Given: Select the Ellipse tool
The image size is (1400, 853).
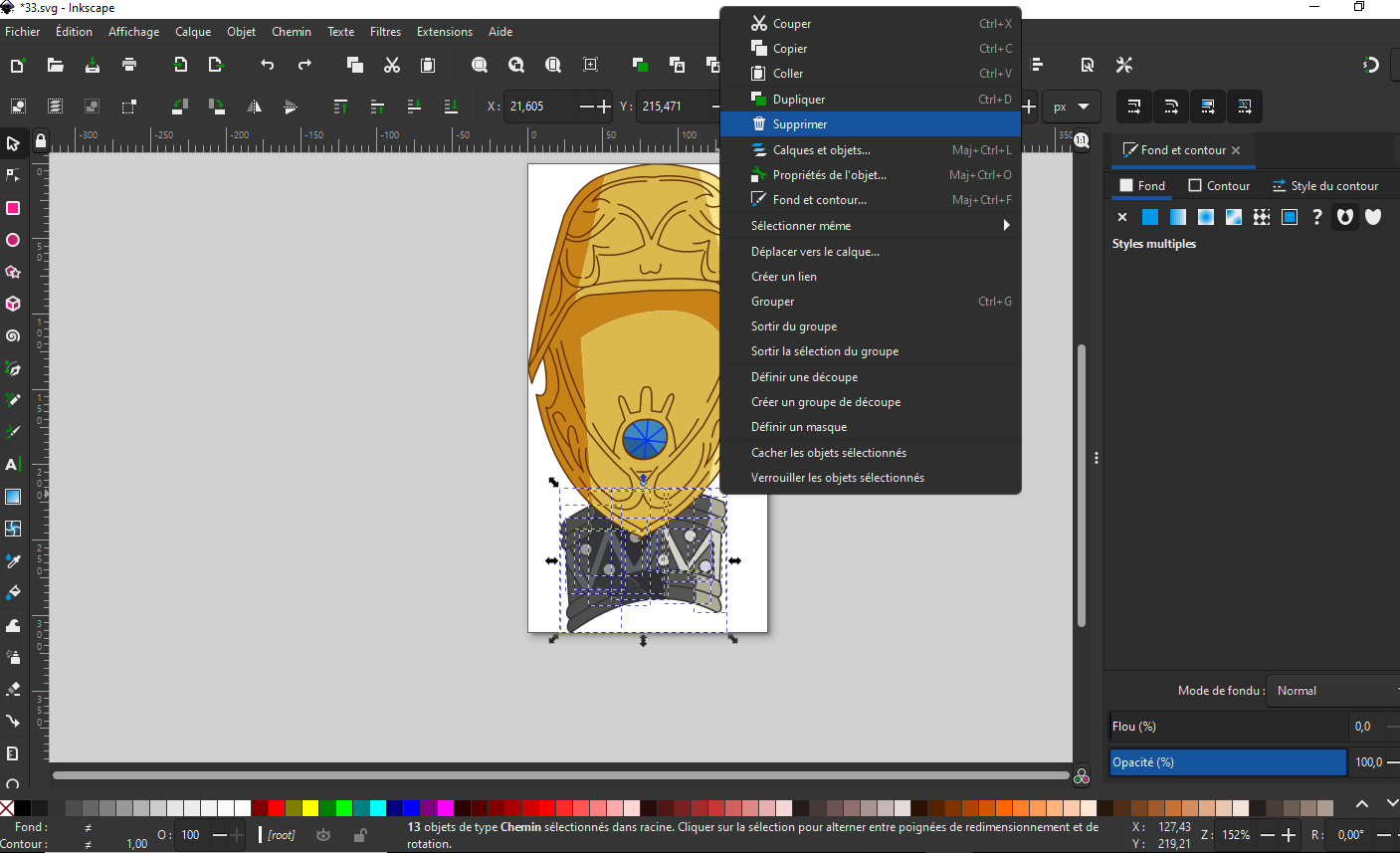Looking at the screenshot, I should point(14,241).
